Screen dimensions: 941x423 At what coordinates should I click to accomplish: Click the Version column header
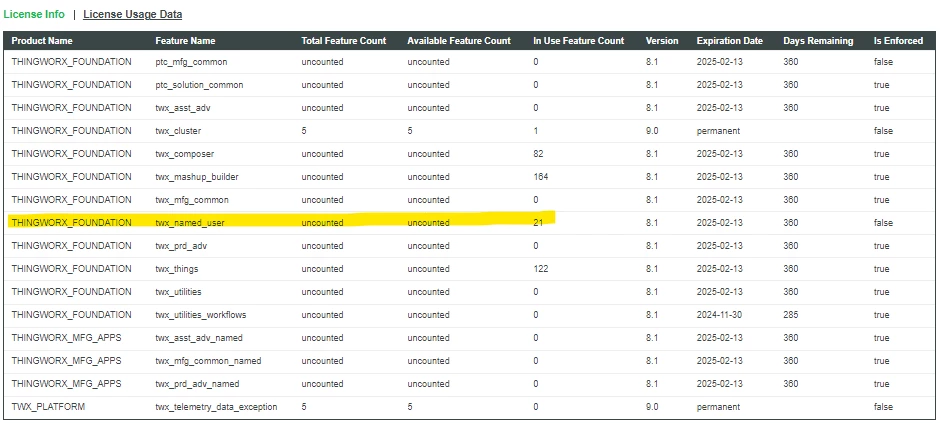pos(662,41)
